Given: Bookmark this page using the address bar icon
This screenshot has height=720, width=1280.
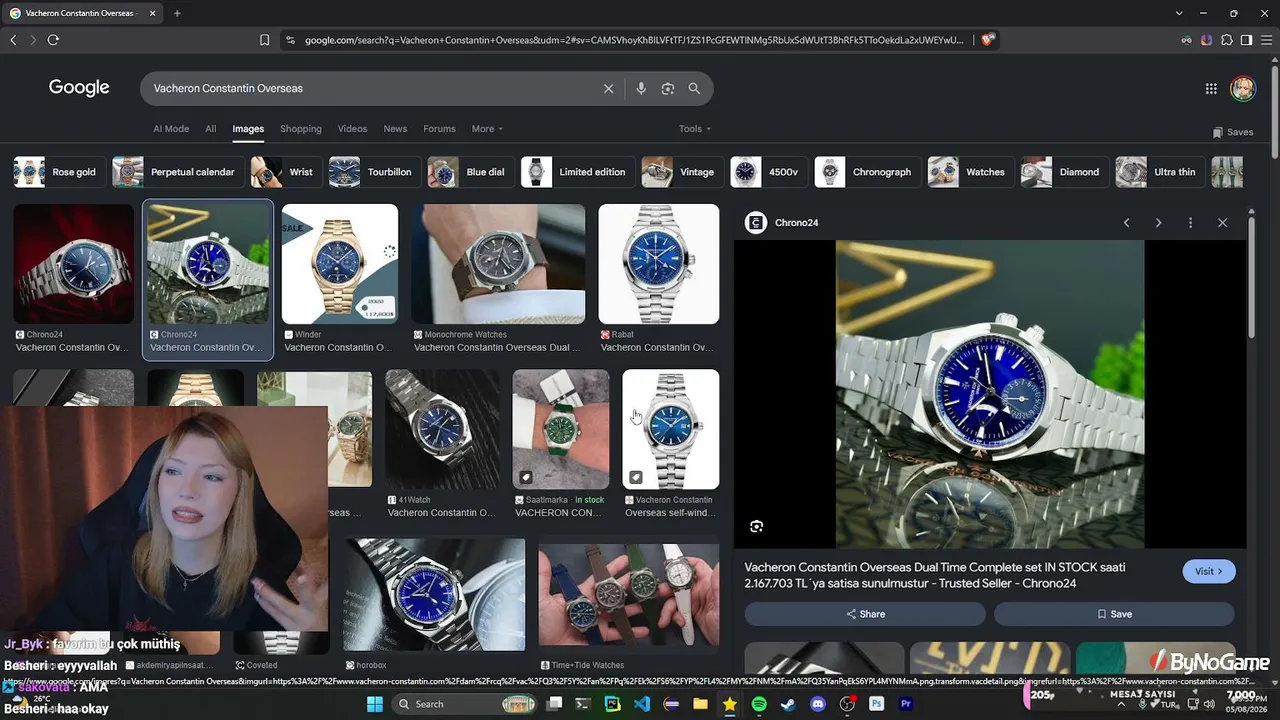Looking at the screenshot, I should pos(264,40).
